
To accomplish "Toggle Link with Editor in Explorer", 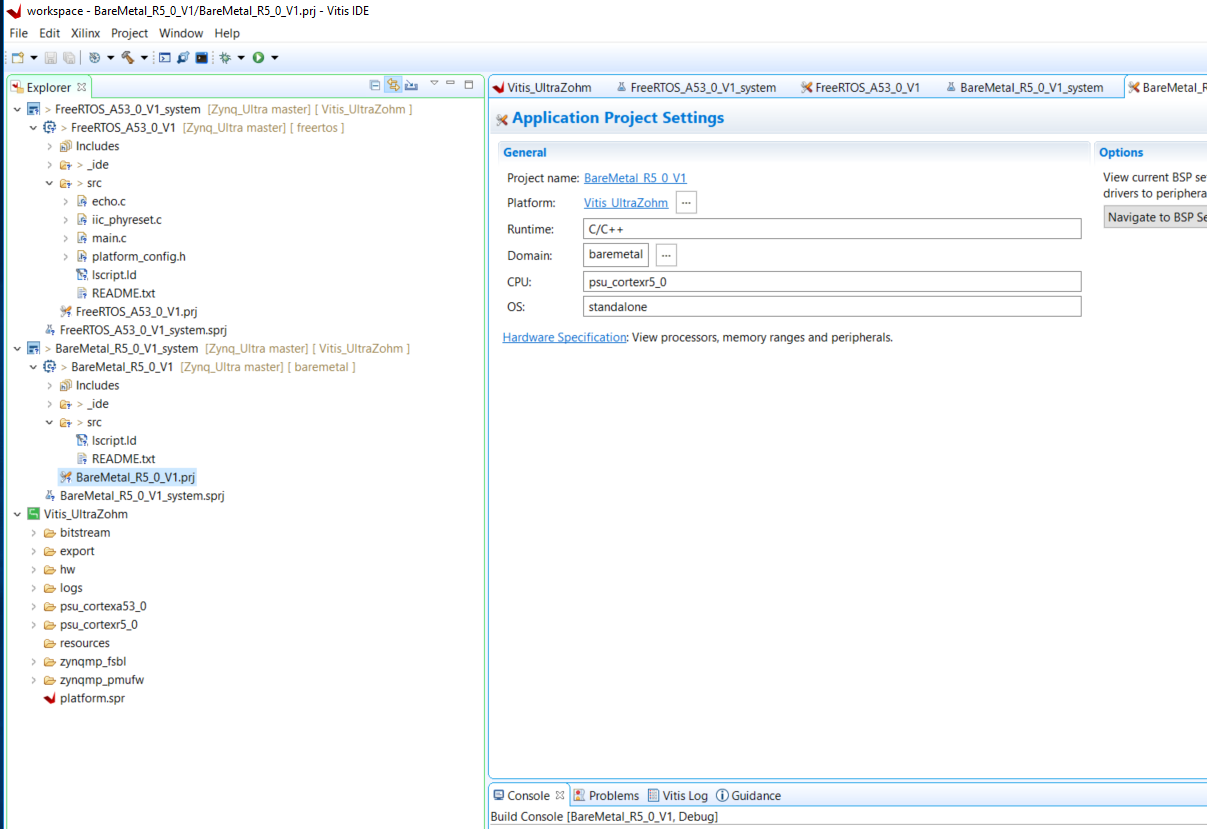I will (x=393, y=86).
